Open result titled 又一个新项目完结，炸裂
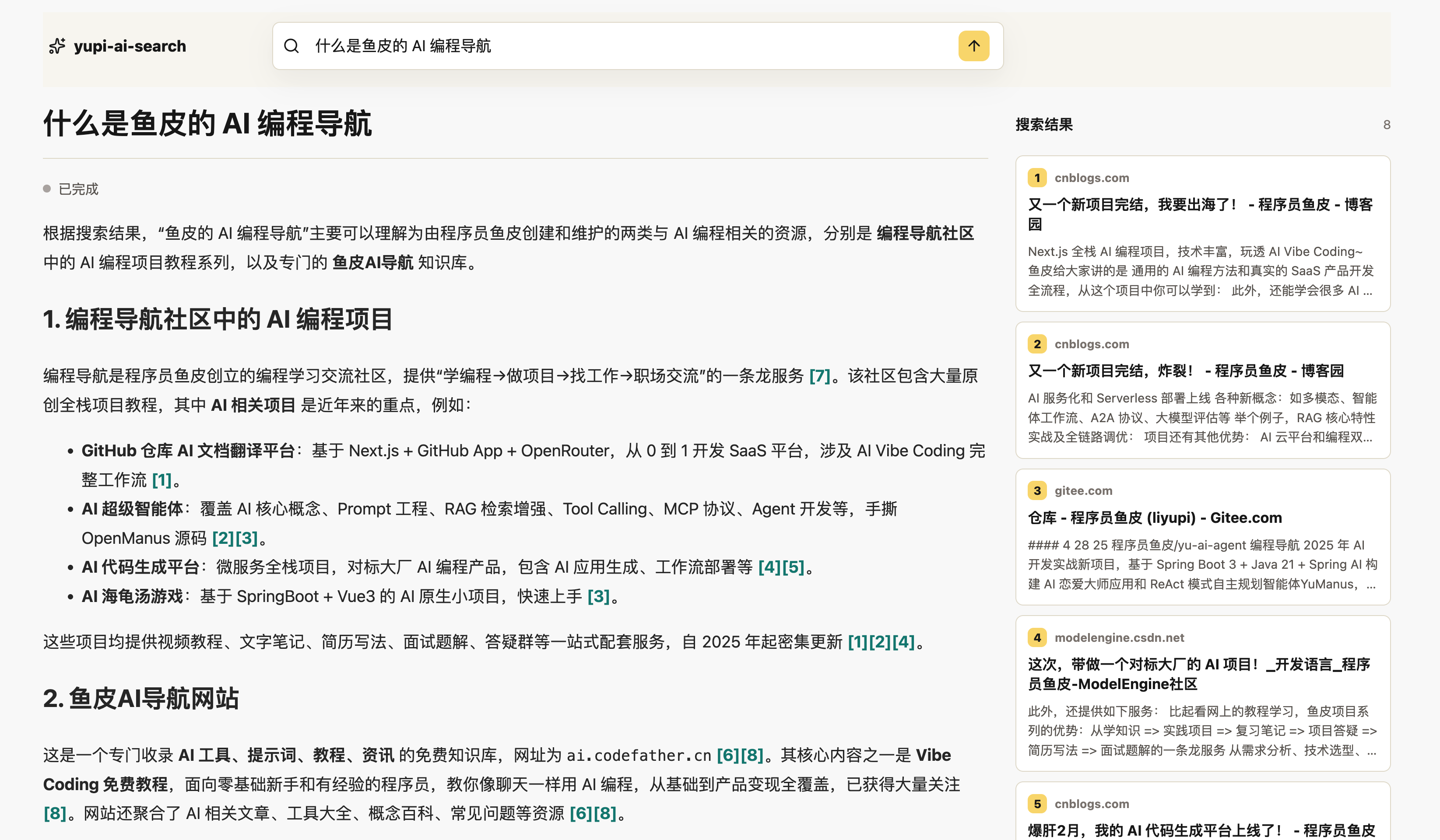The width and height of the screenshot is (1440, 840). (x=1186, y=371)
